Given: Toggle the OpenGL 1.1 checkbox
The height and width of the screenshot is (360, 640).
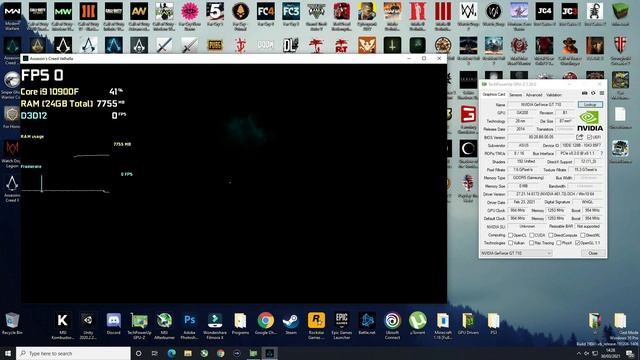Looking at the screenshot, I should tap(578, 243).
